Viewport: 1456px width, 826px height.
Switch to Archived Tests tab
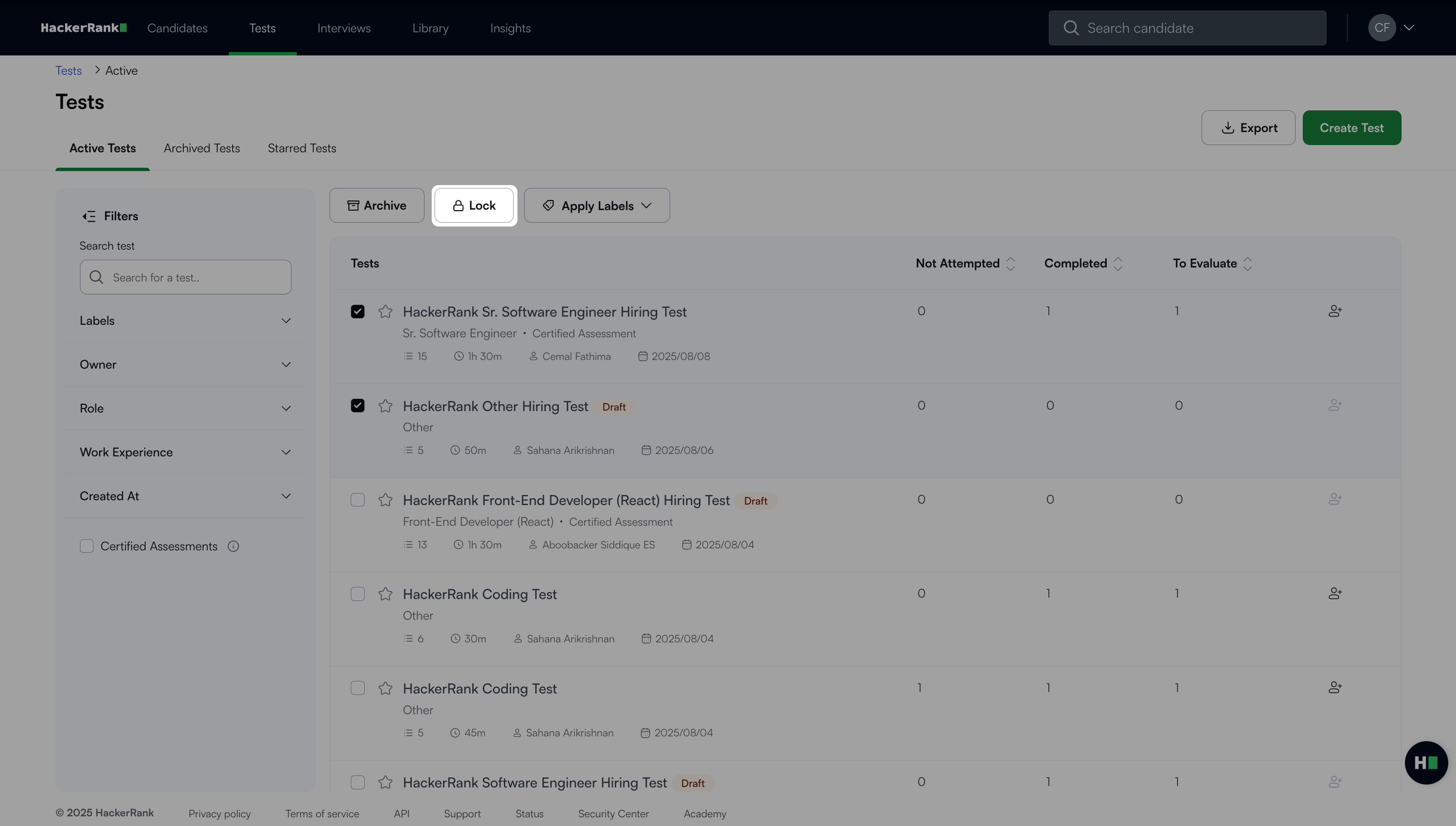[201, 148]
